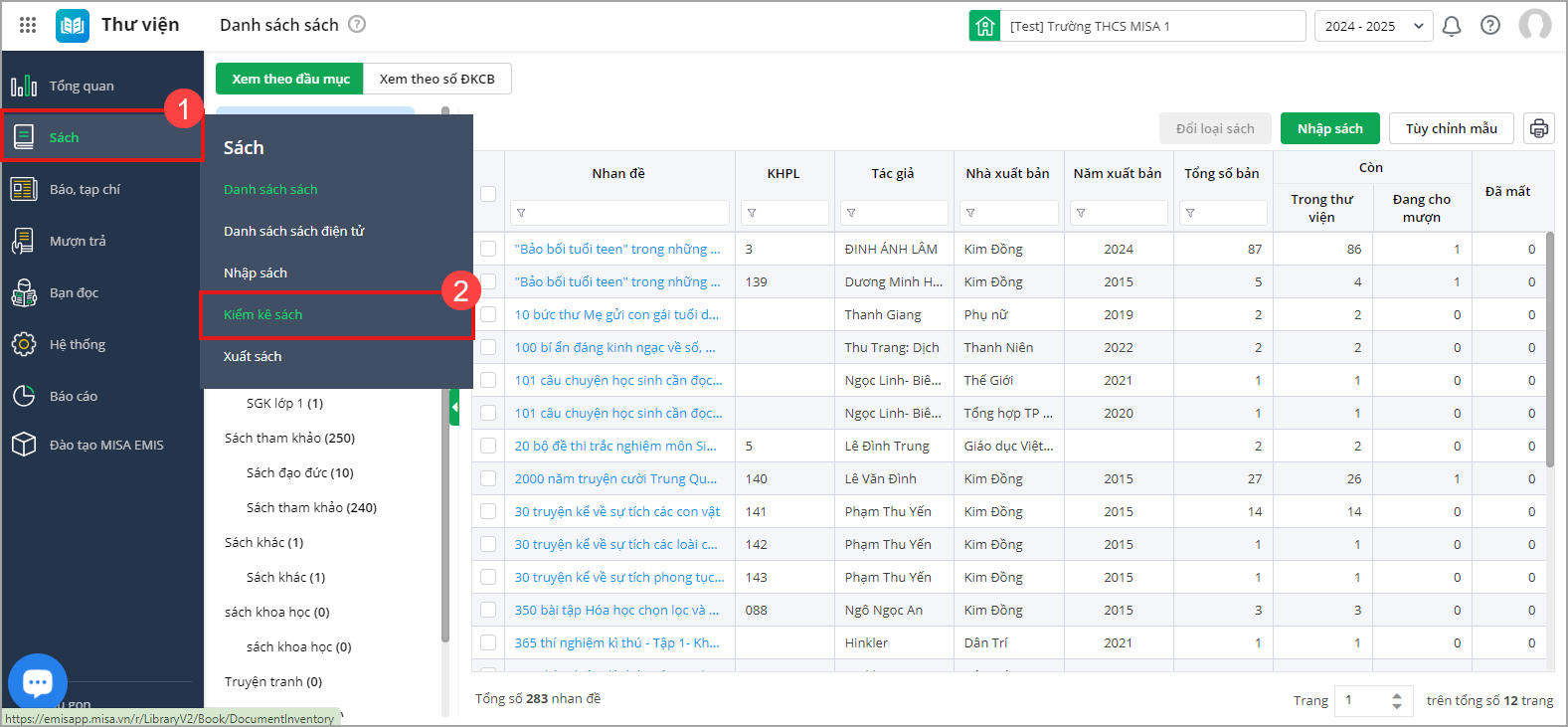Choose Xuất sách menu item
This screenshot has height=727, width=1568.
point(253,356)
